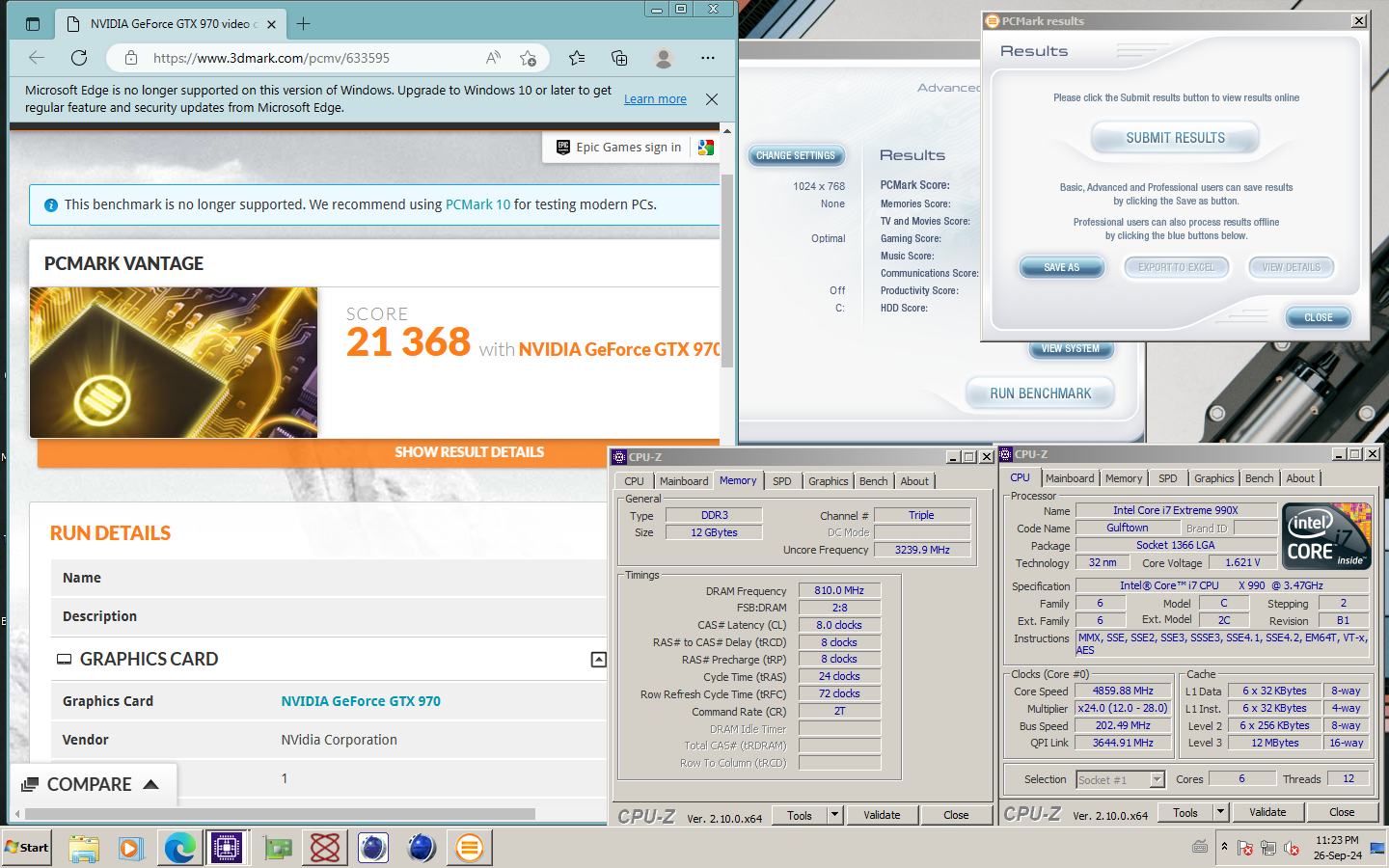
Task: Open the Edge Favorites list
Action: [x=577, y=58]
